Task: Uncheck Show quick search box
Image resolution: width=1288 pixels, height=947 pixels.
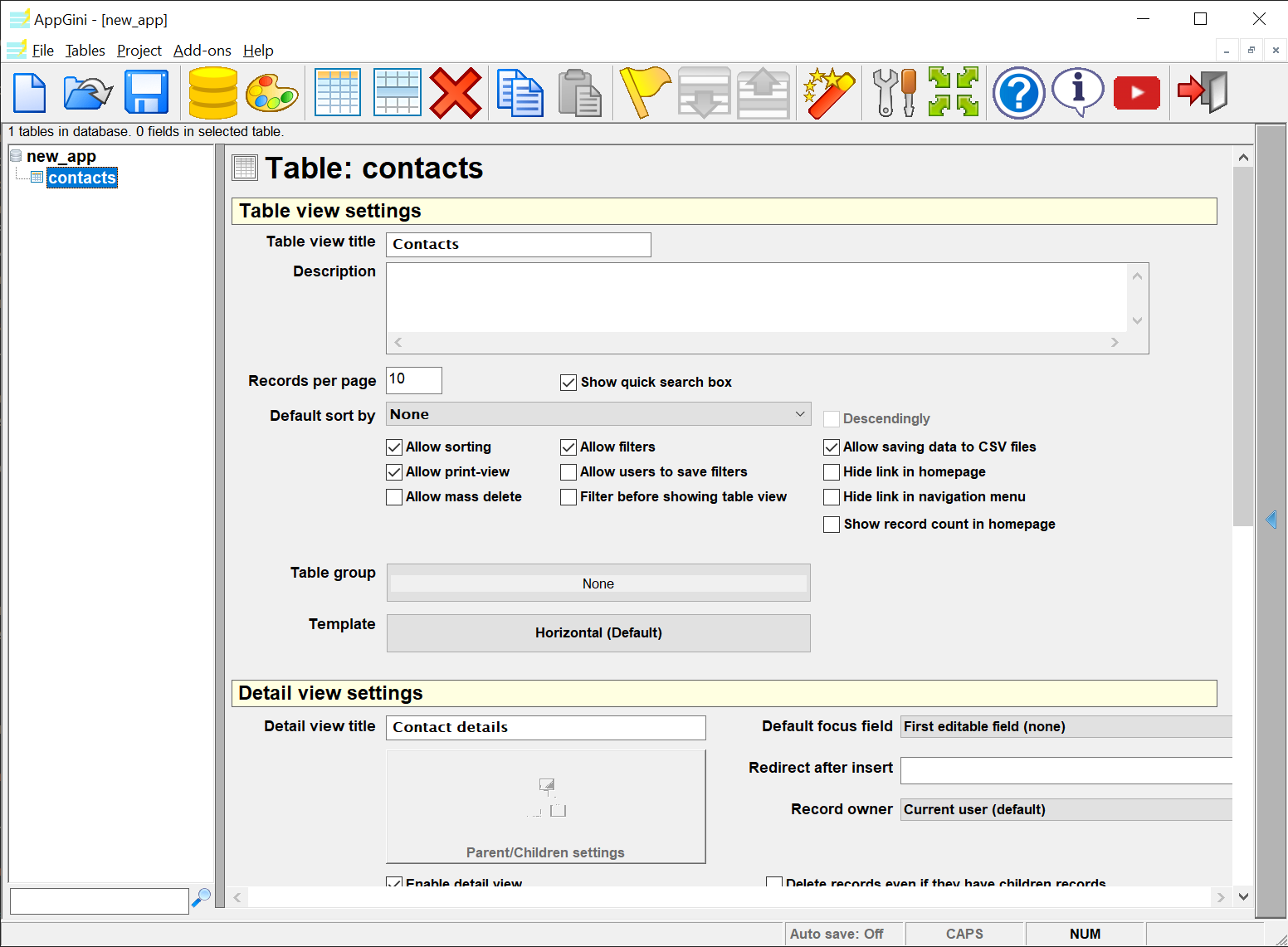Action: pos(568,383)
